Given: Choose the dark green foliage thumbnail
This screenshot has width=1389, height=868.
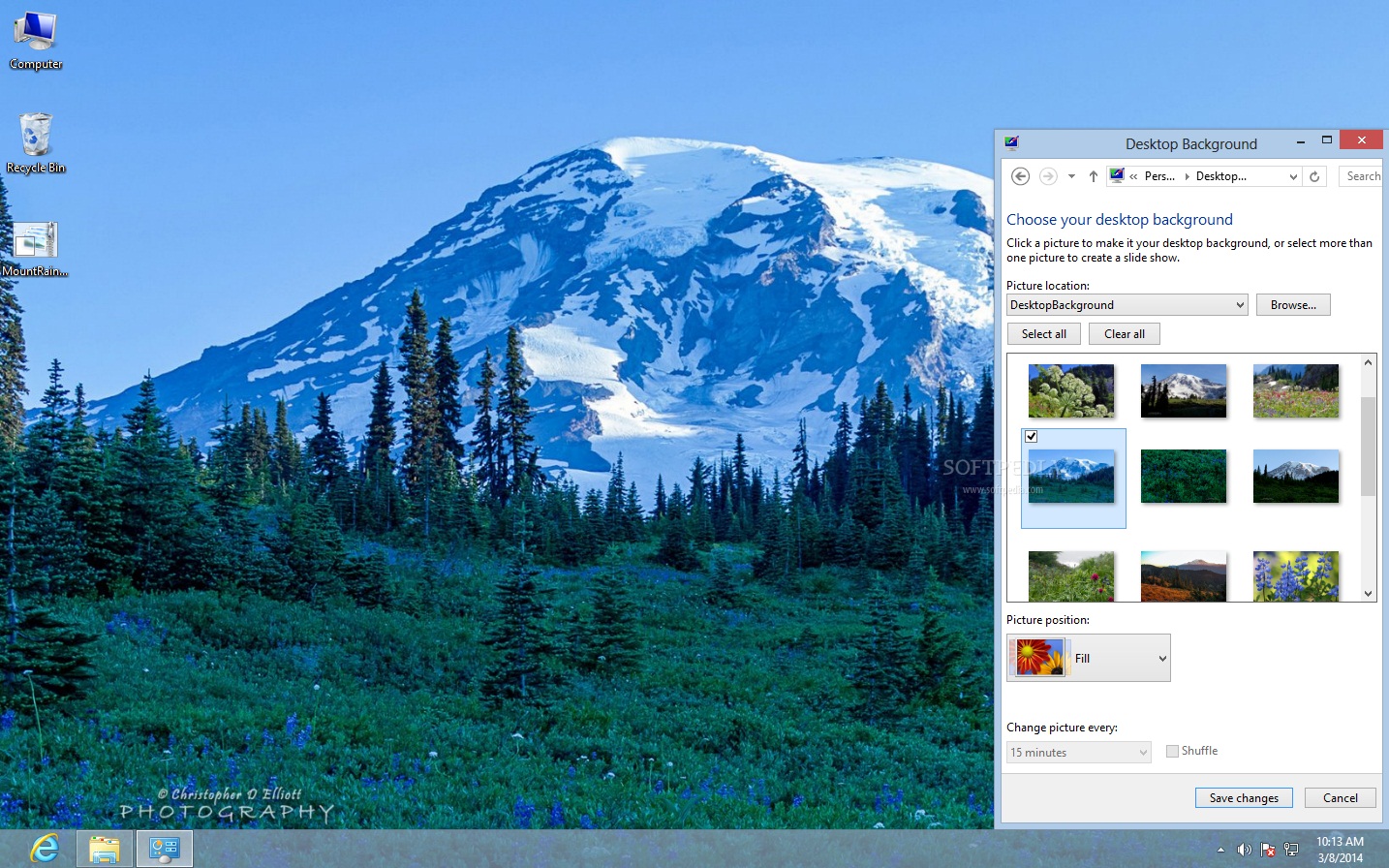Looking at the screenshot, I should coord(1184,476).
